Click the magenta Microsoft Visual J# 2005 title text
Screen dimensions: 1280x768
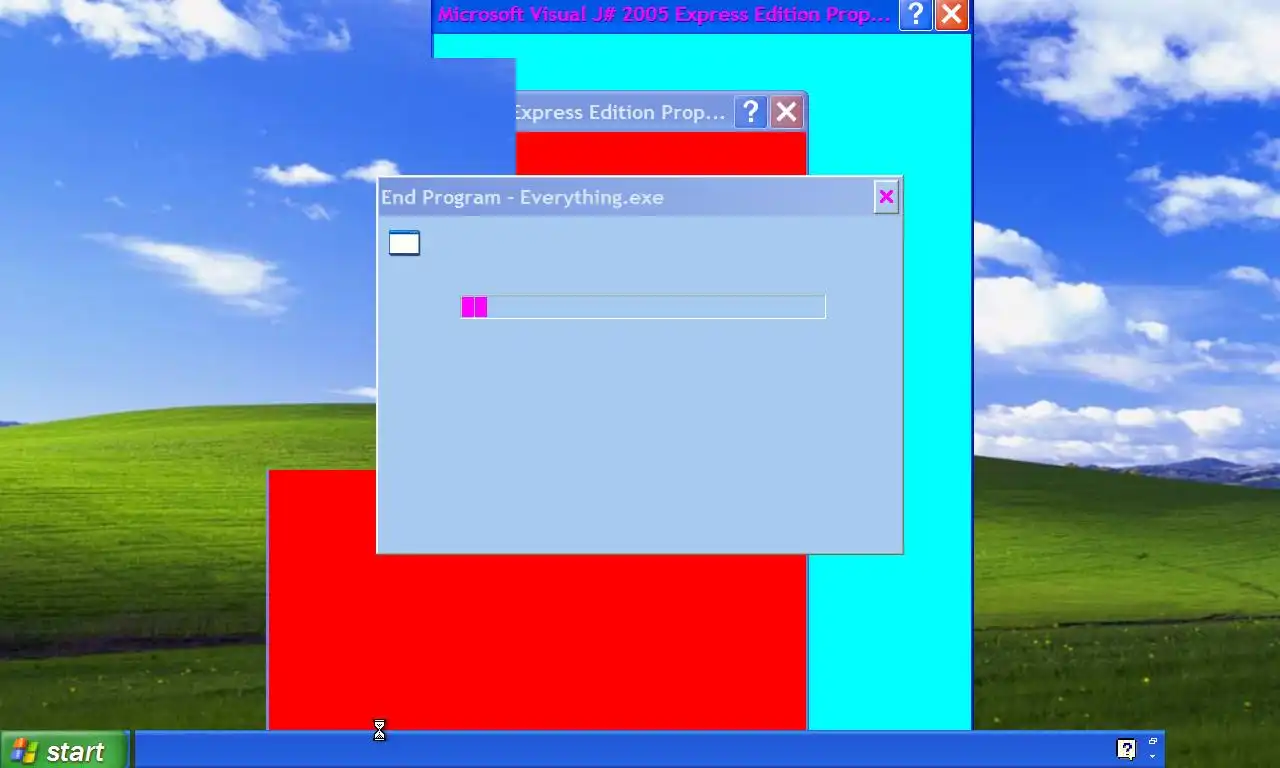coord(664,14)
